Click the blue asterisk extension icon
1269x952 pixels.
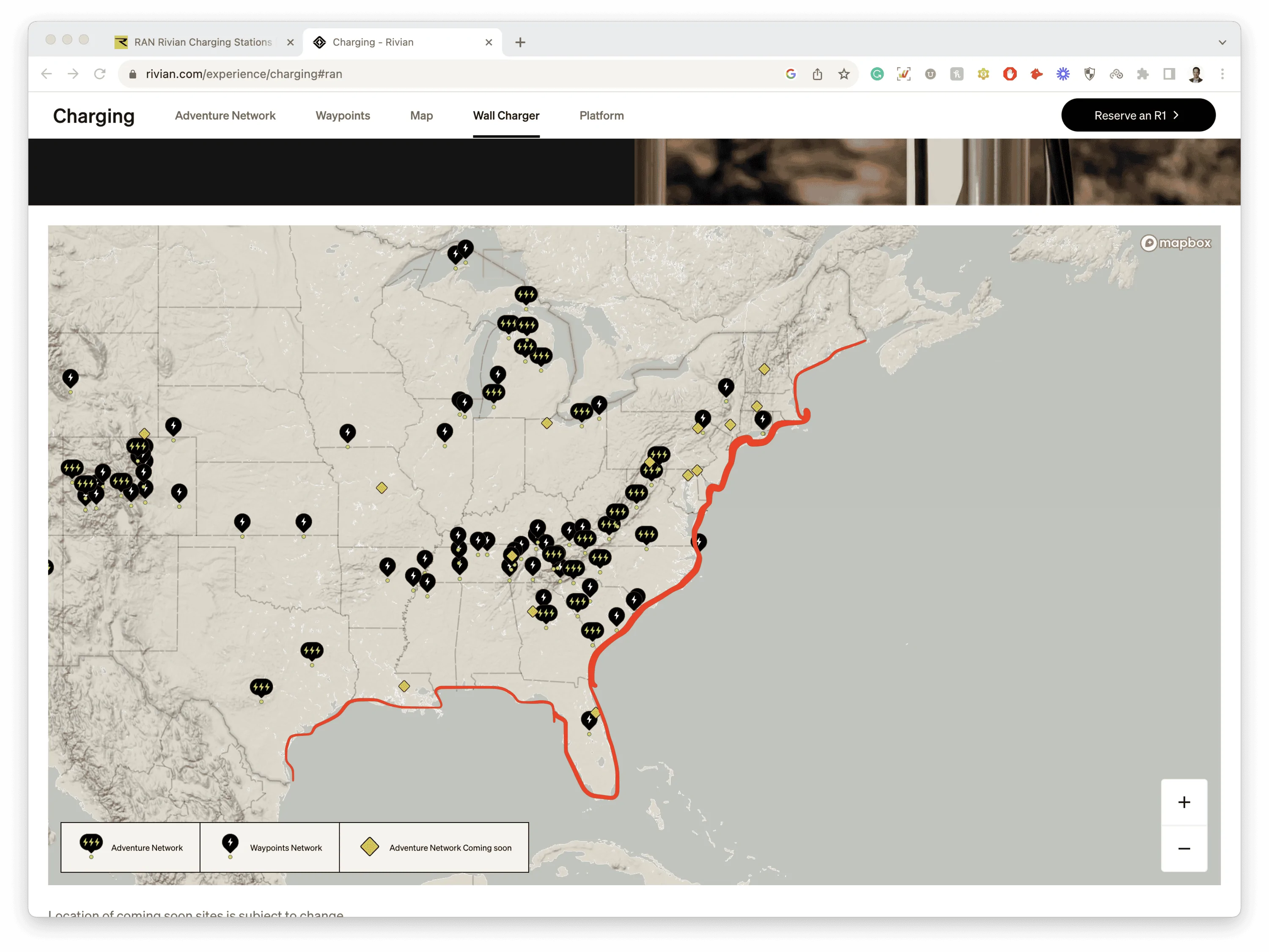(x=1063, y=74)
